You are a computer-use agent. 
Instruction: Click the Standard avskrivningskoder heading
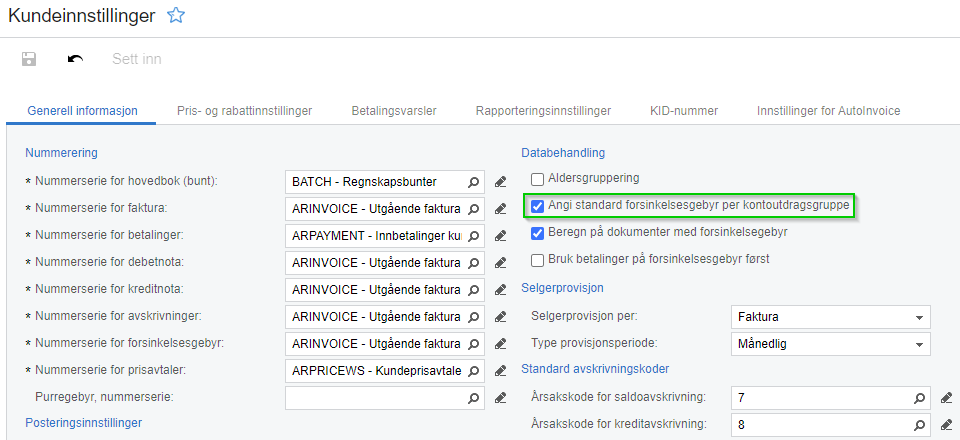click(595, 368)
